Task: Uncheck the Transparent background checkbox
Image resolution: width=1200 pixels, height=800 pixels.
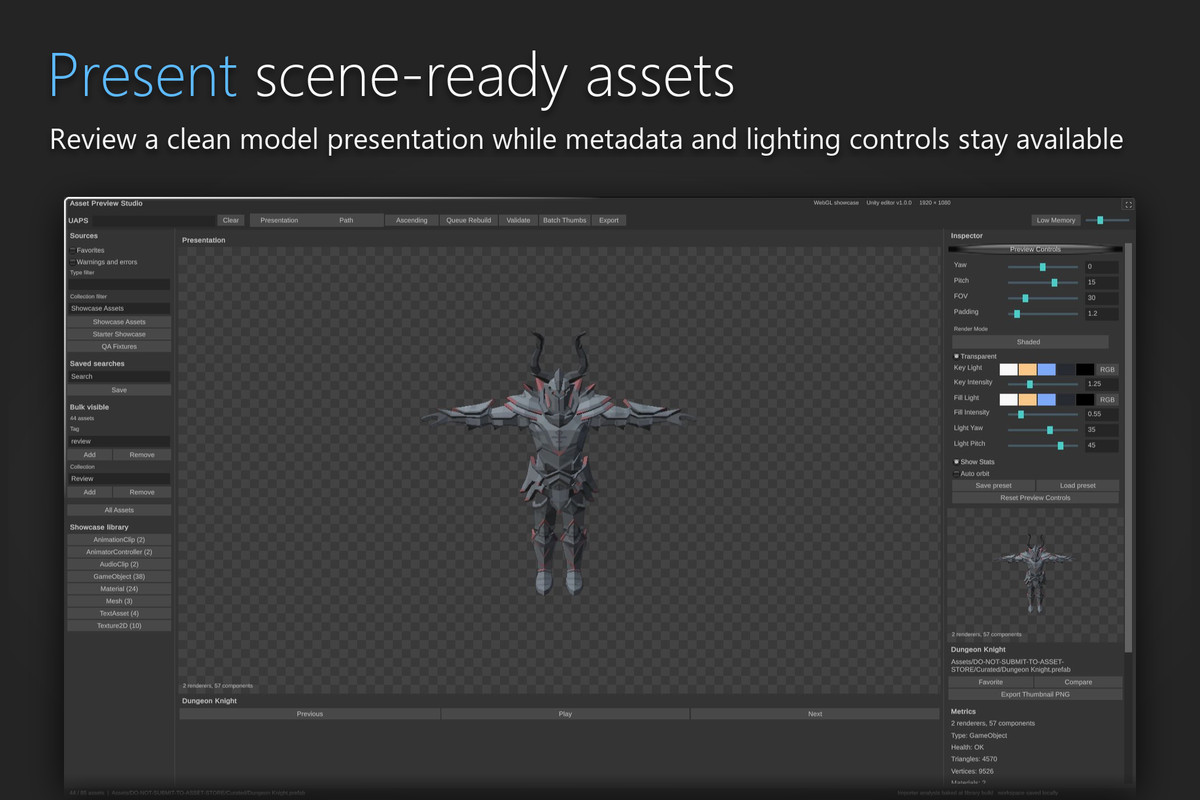Action: (x=956, y=356)
